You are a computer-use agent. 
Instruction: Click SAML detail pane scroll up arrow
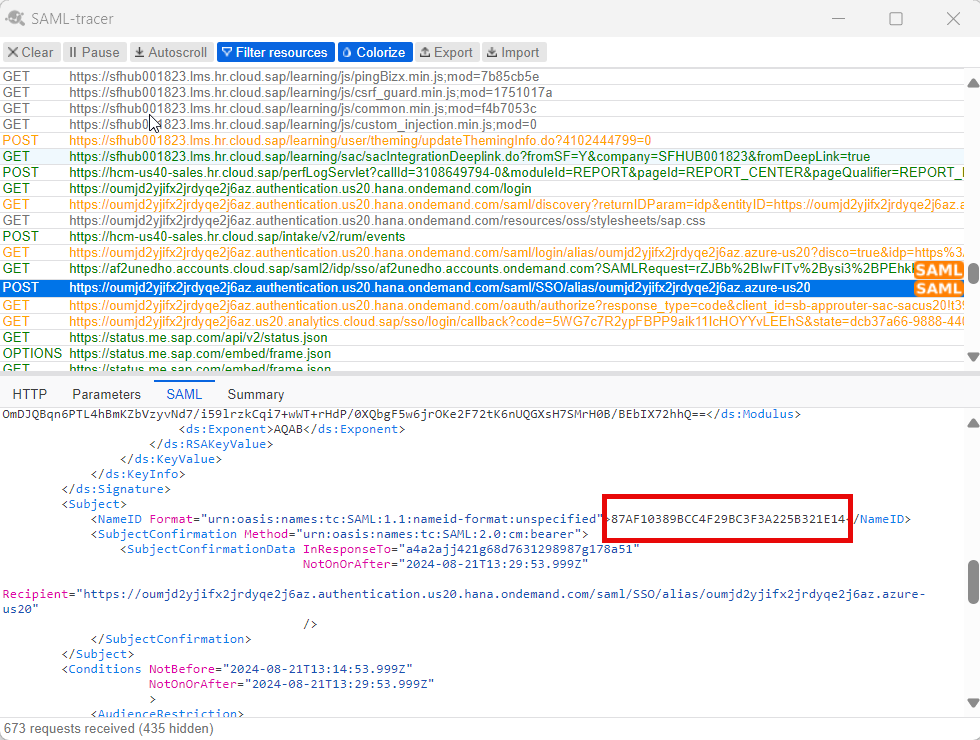pos(972,423)
